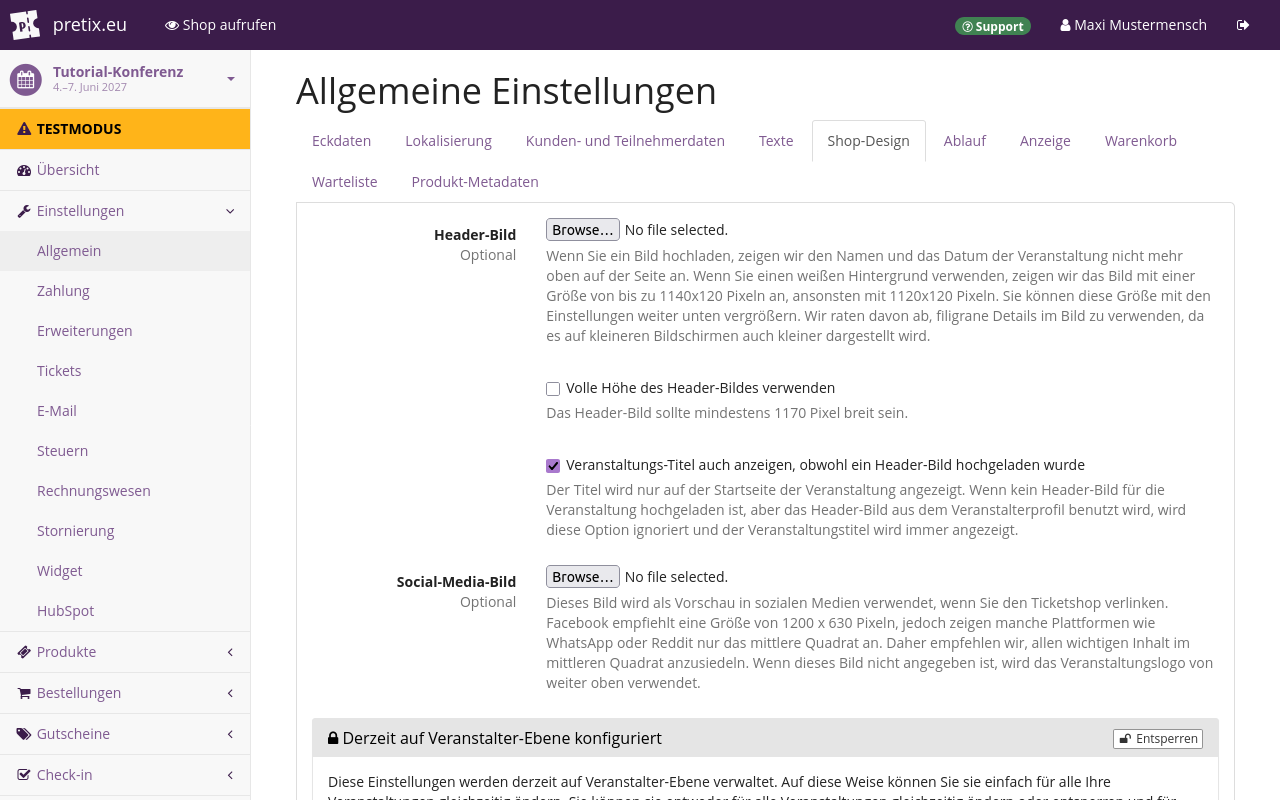Open the Support help badge

pyautogui.click(x=992, y=26)
